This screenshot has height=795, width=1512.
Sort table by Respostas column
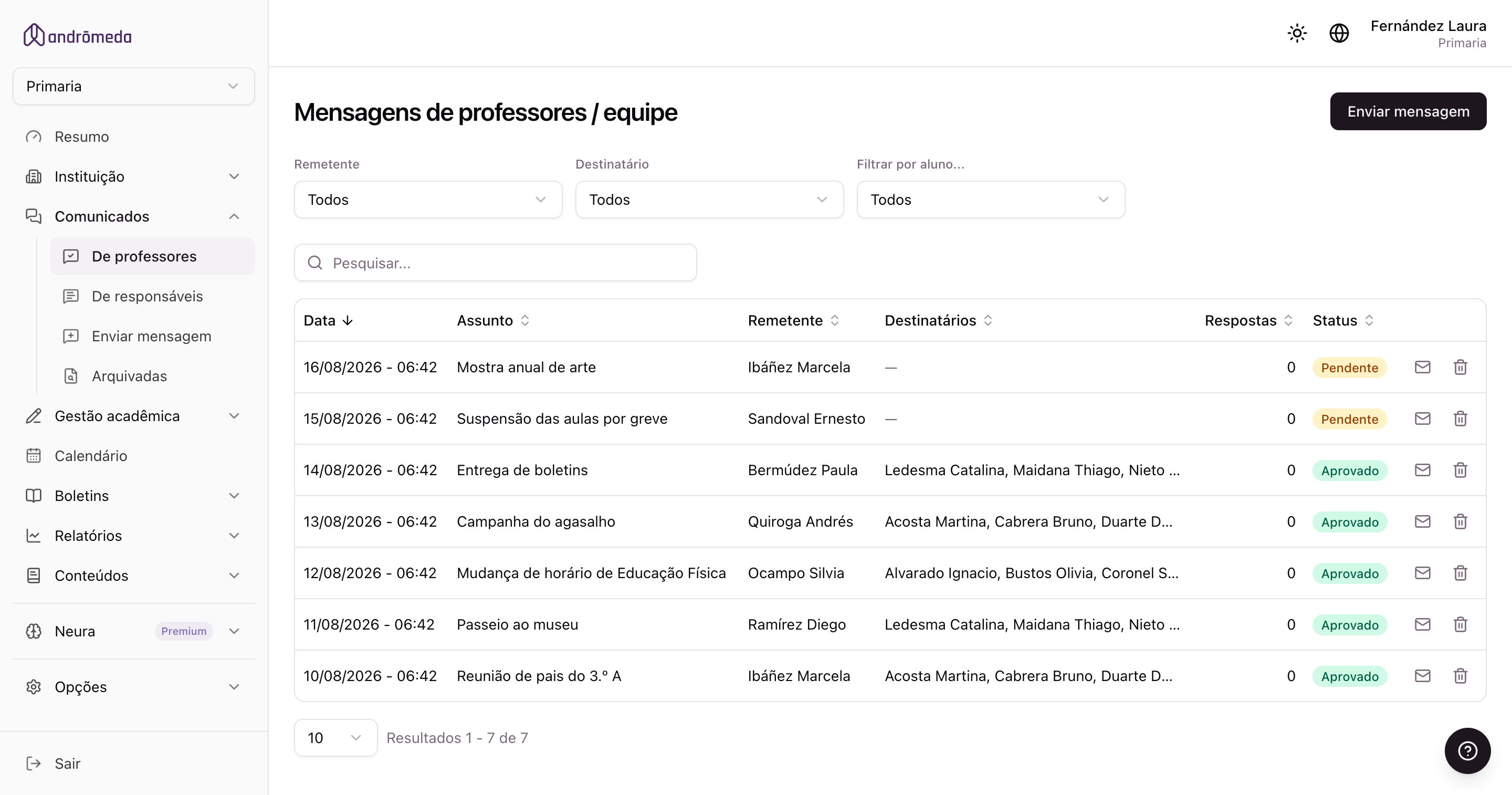coord(1248,321)
